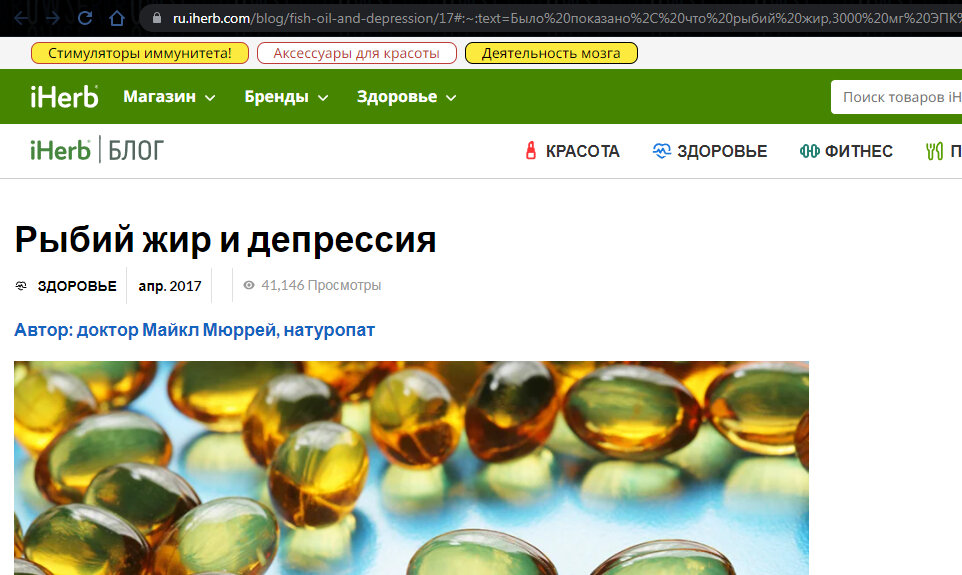Go to the browser home page icon
Image resolution: width=962 pixels, height=575 pixels.
click(x=117, y=18)
